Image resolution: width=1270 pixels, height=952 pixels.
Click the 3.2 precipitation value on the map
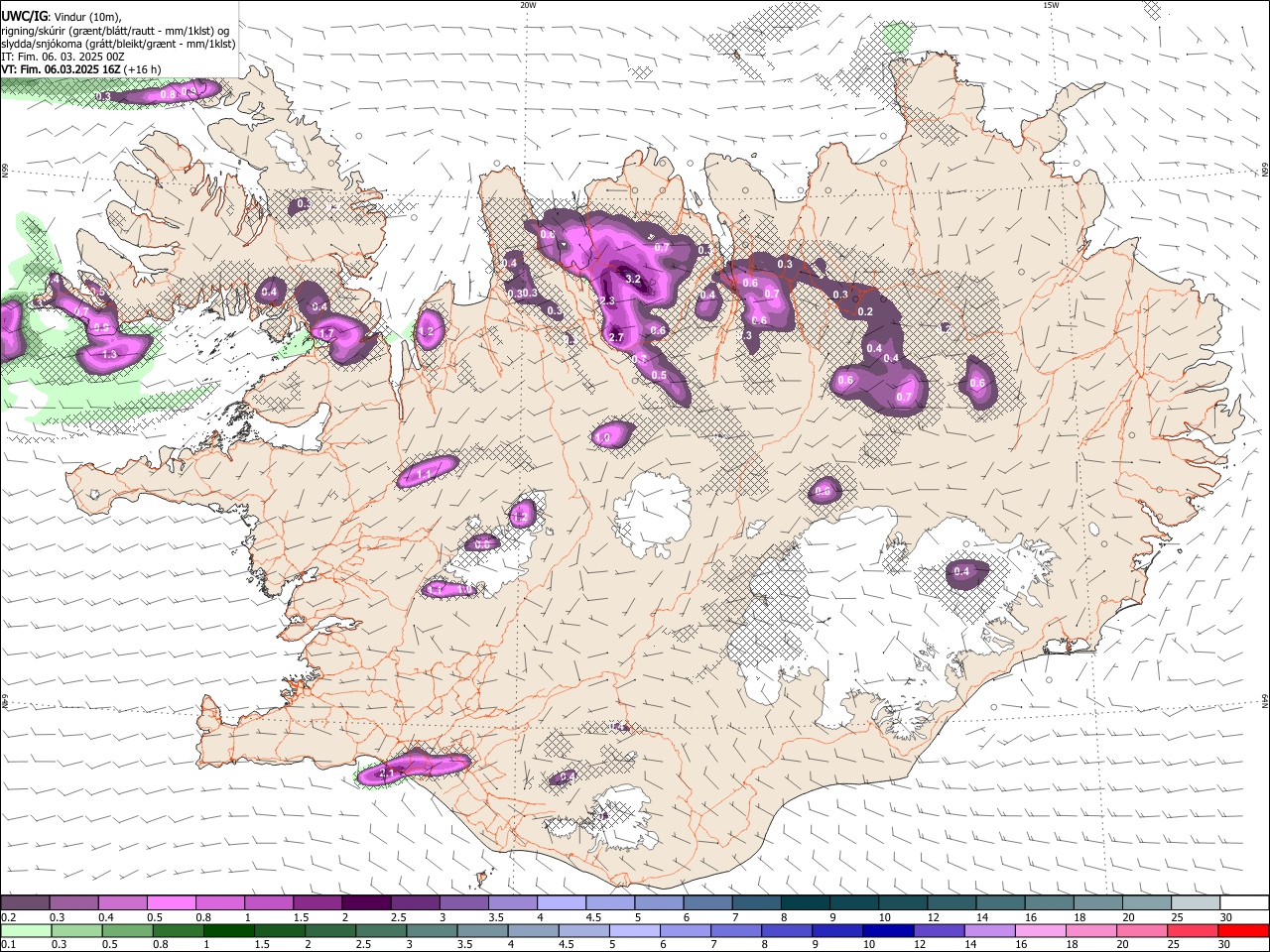633,280
